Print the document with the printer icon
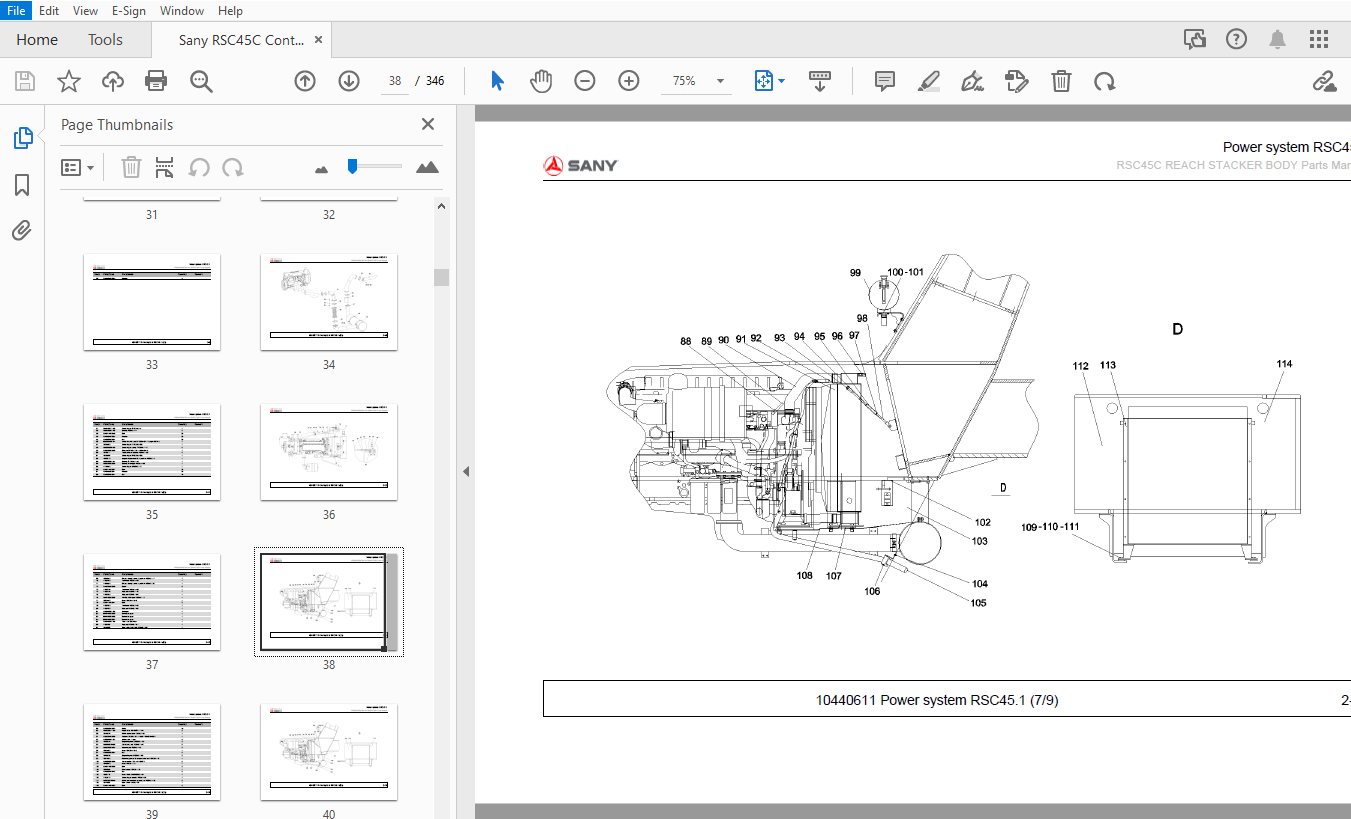 click(156, 81)
